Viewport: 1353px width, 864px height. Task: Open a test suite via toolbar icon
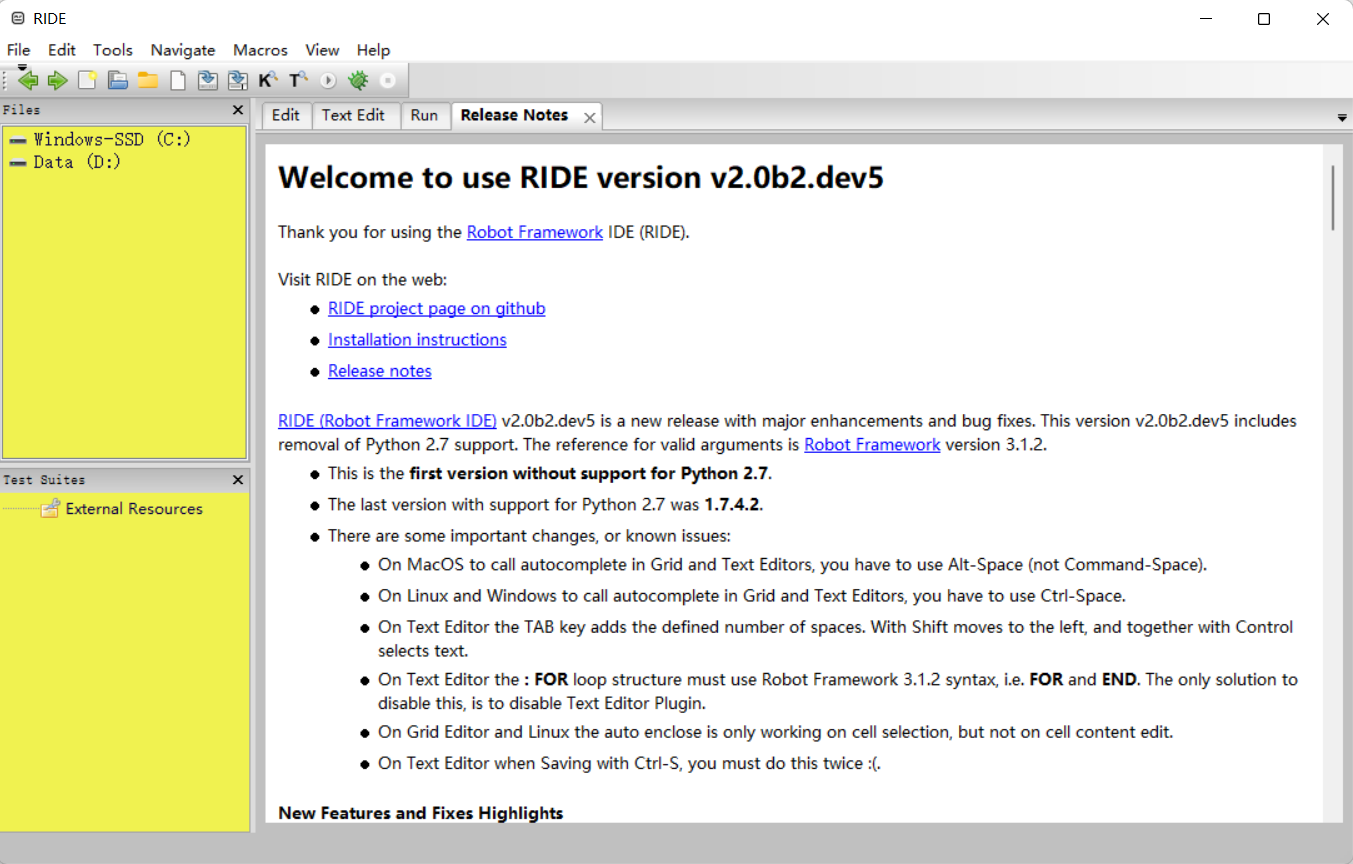(x=117, y=80)
